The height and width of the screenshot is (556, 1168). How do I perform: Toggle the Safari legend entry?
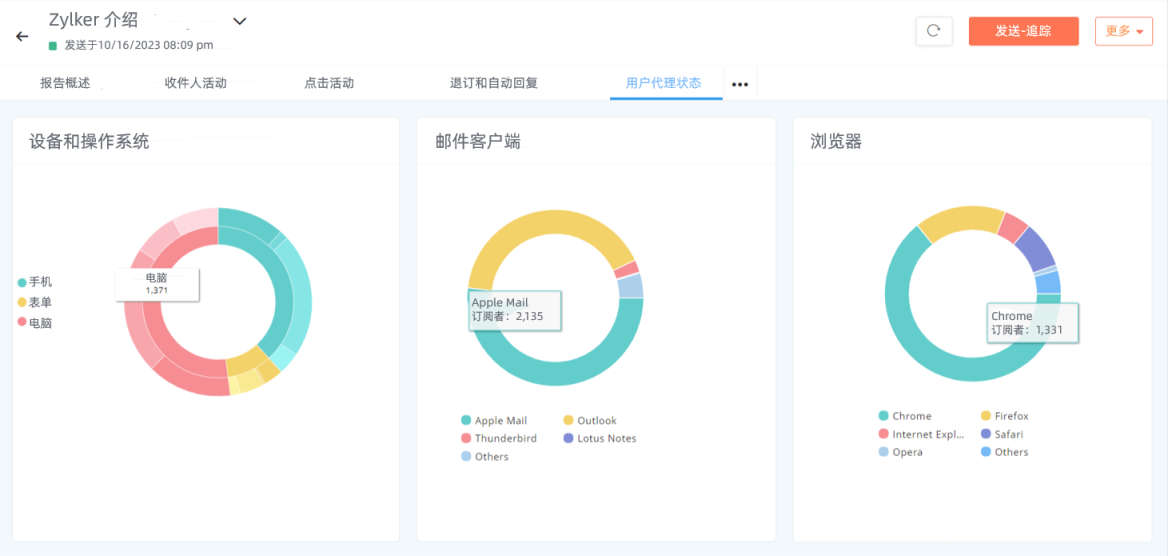point(1002,434)
